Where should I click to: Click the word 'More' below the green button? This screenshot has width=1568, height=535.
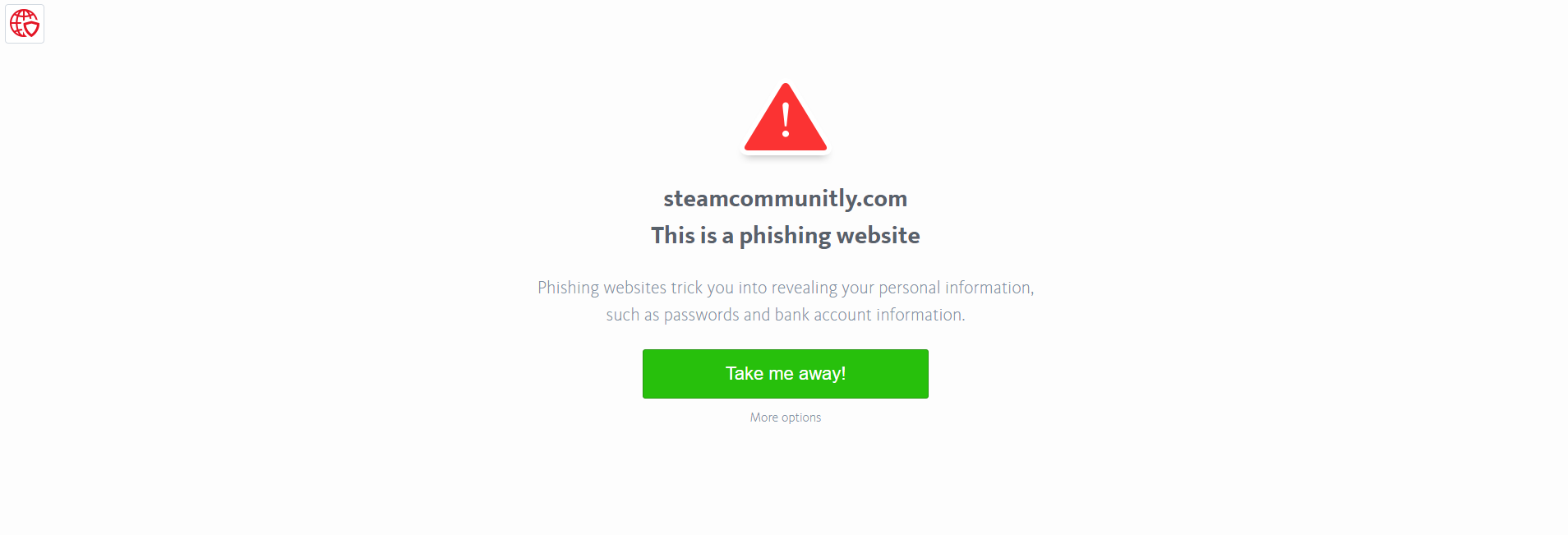click(x=764, y=417)
